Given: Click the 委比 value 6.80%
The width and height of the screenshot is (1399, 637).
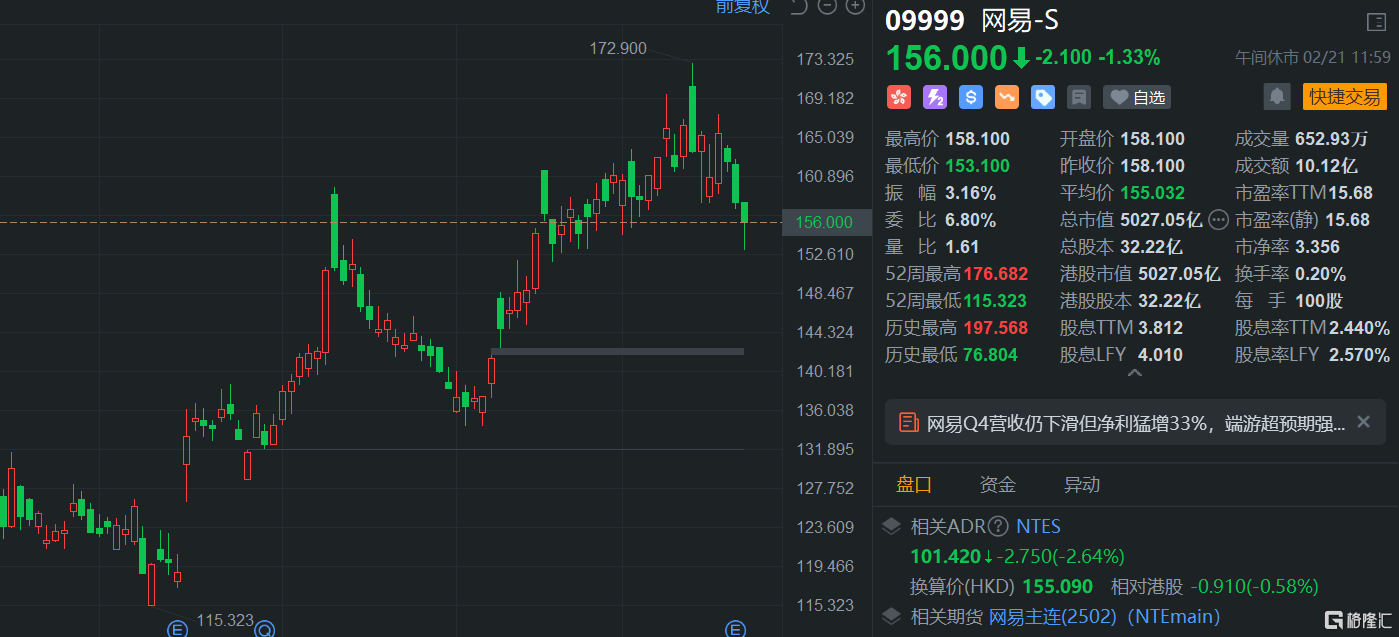Looking at the screenshot, I should (x=970, y=220).
